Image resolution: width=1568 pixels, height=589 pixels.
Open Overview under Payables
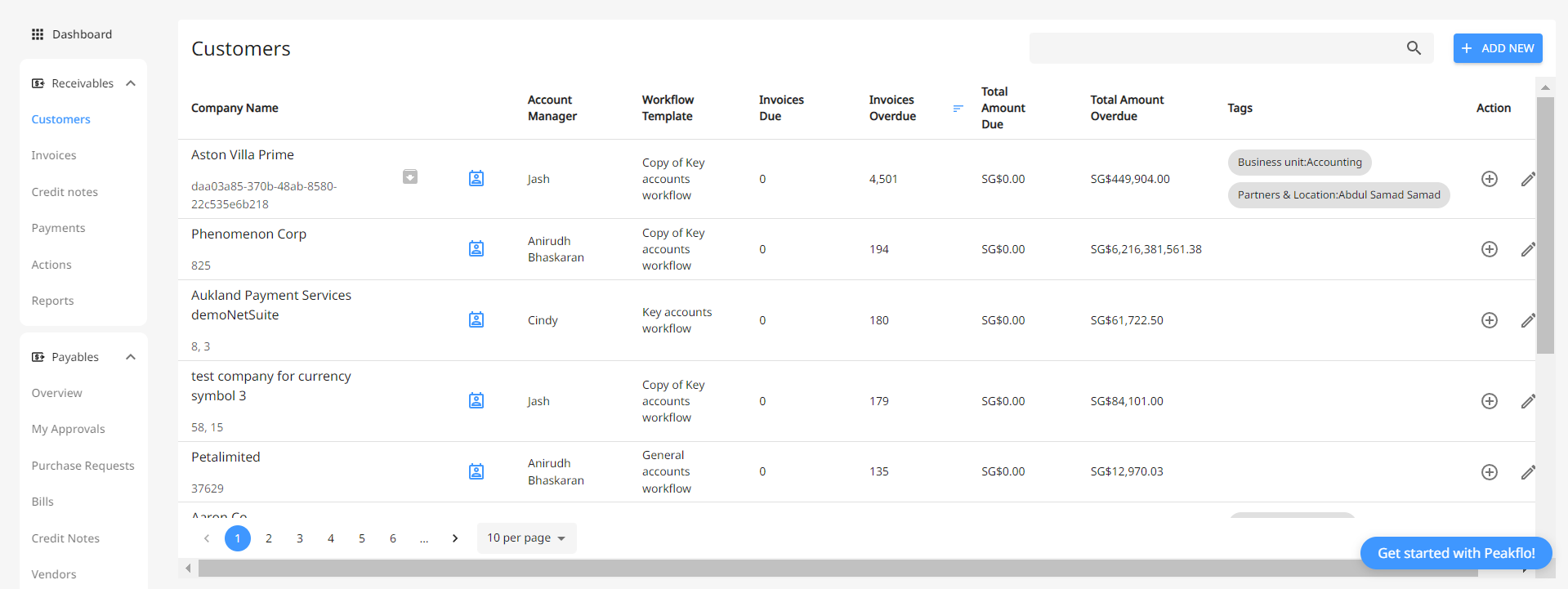[x=57, y=393]
